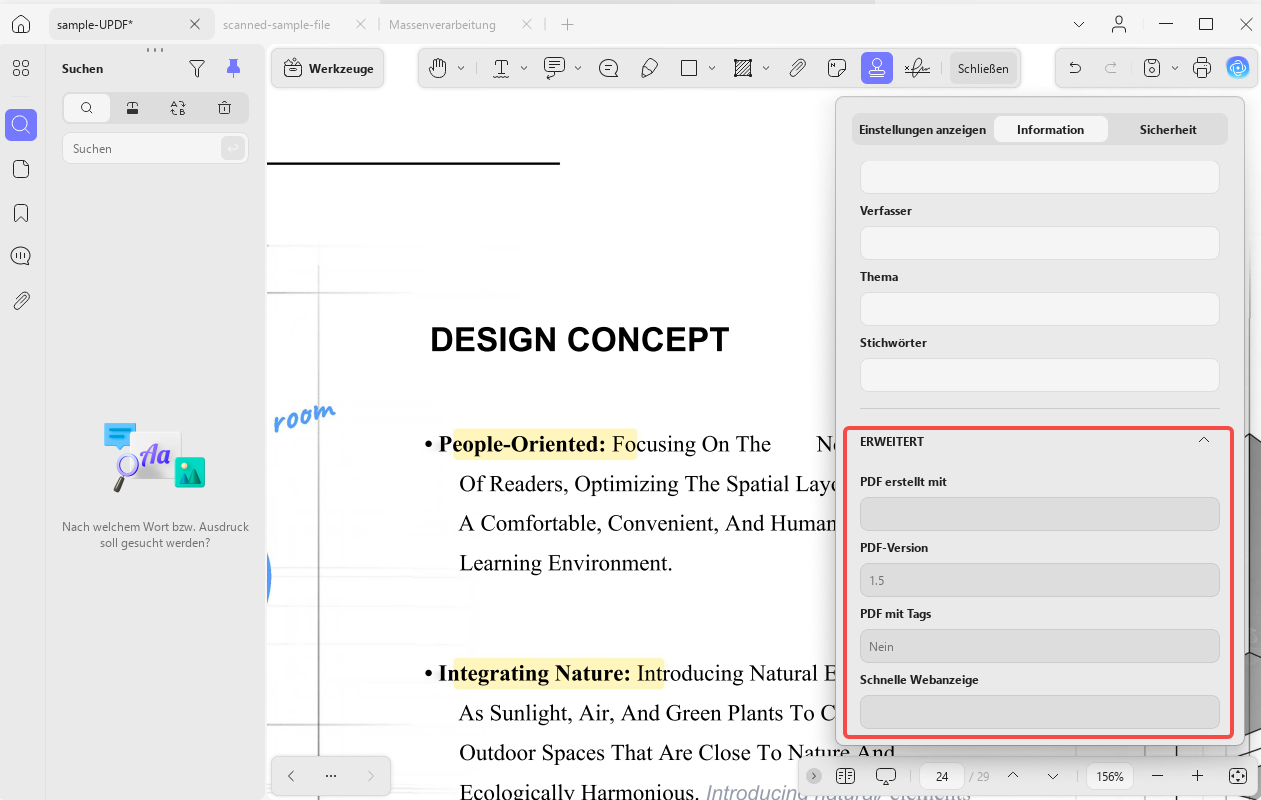The width and height of the screenshot is (1261, 800).
Task: Switch to Massenverarbeitung tab
Action: pos(442,24)
